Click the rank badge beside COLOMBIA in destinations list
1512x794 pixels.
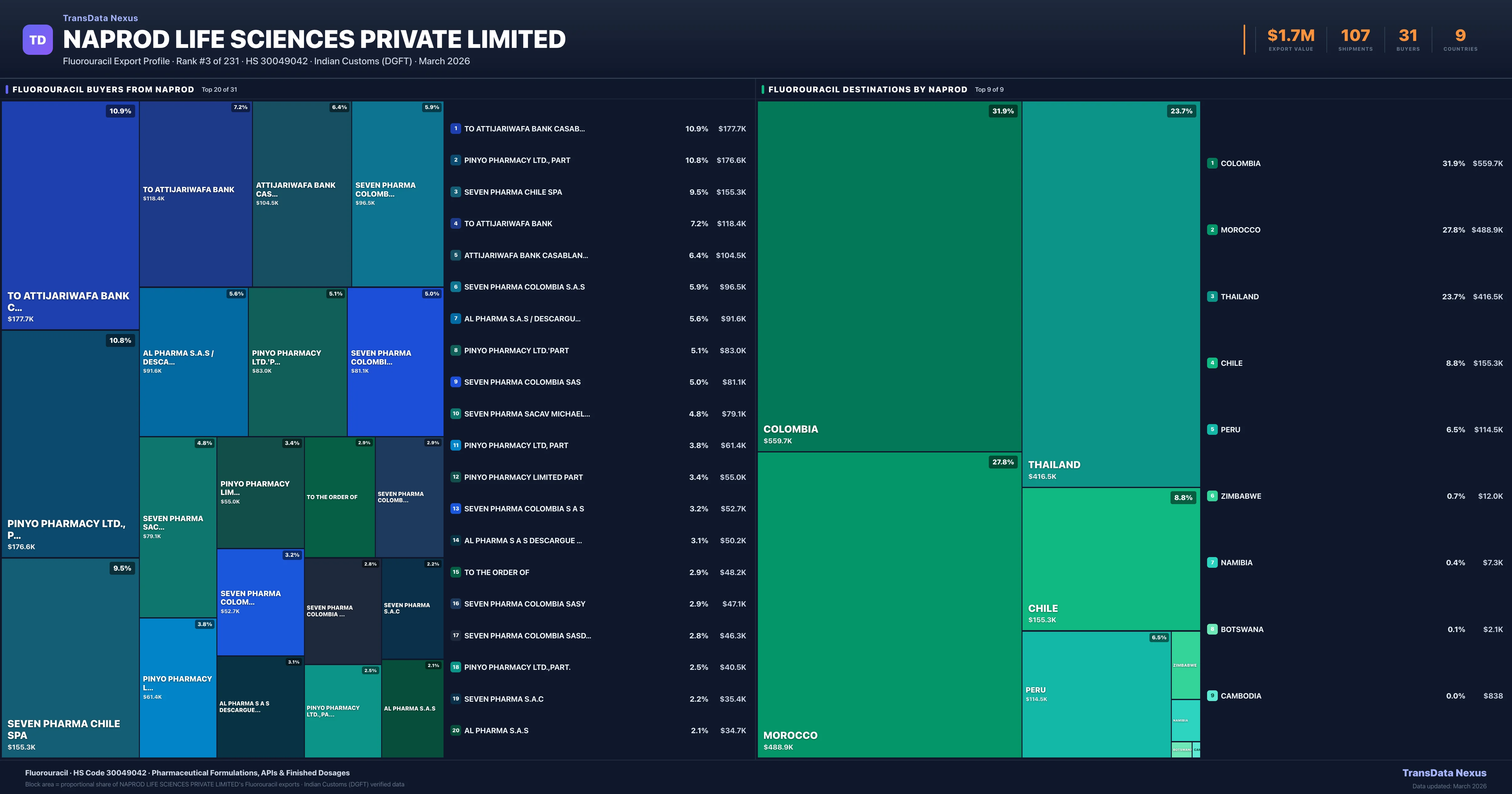(1213, 163)
